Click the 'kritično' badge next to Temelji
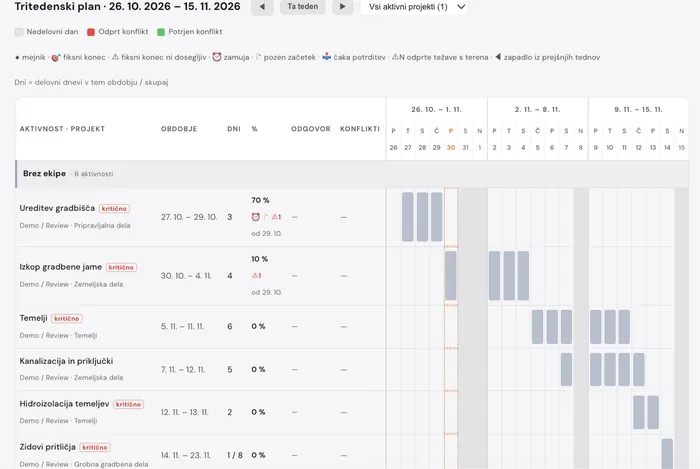The image size is (700, 469). [67, 319]
